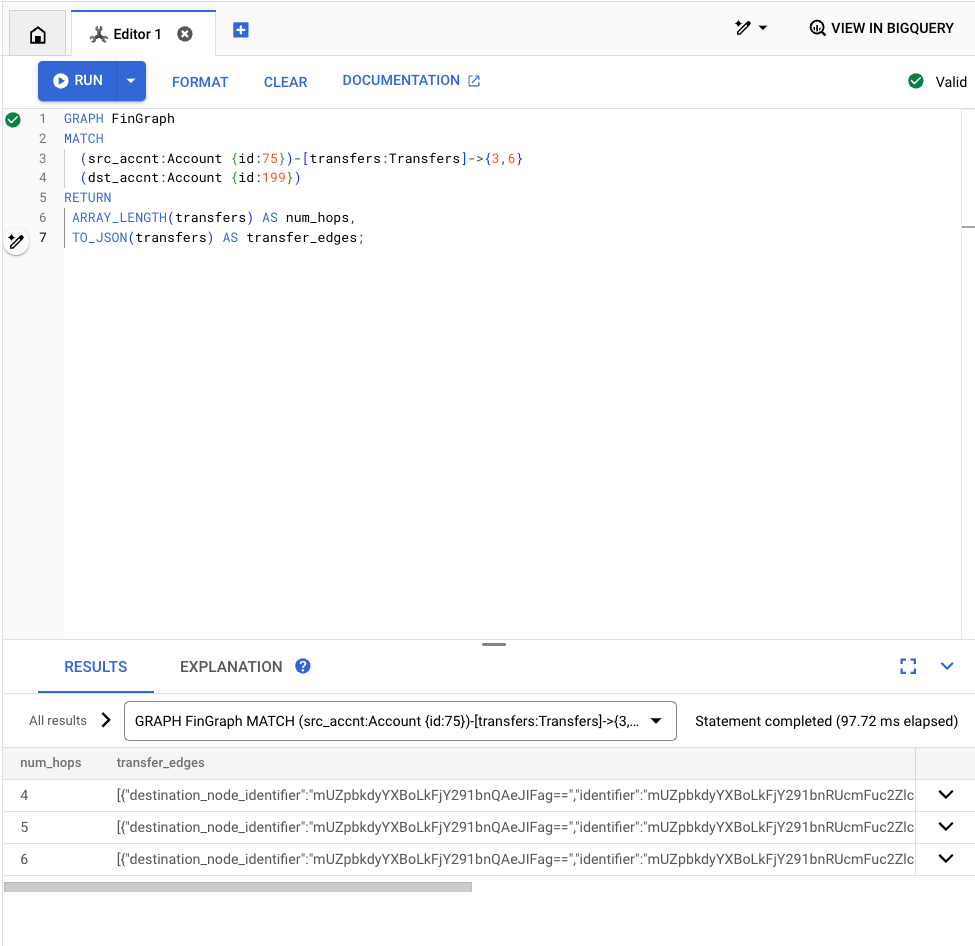
Task: Click the horizontal scrollbar under results
Action: click(238, 886)
